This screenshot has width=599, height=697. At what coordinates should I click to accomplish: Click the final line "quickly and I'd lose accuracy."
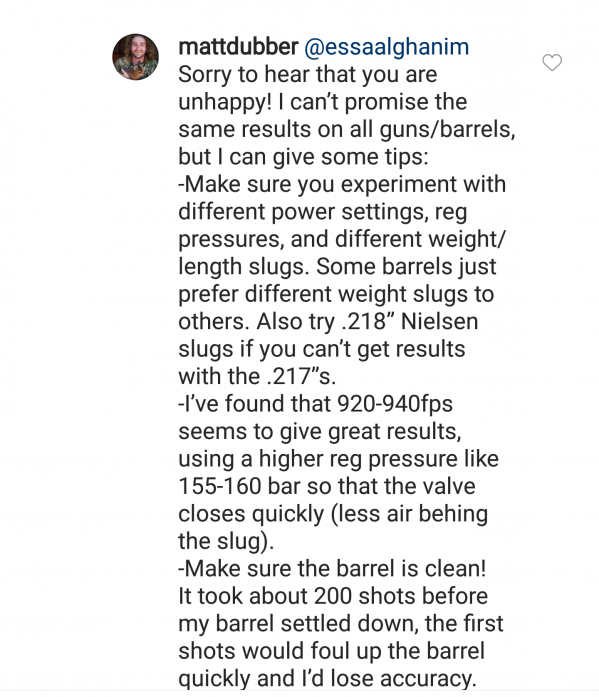pos(327,679)
